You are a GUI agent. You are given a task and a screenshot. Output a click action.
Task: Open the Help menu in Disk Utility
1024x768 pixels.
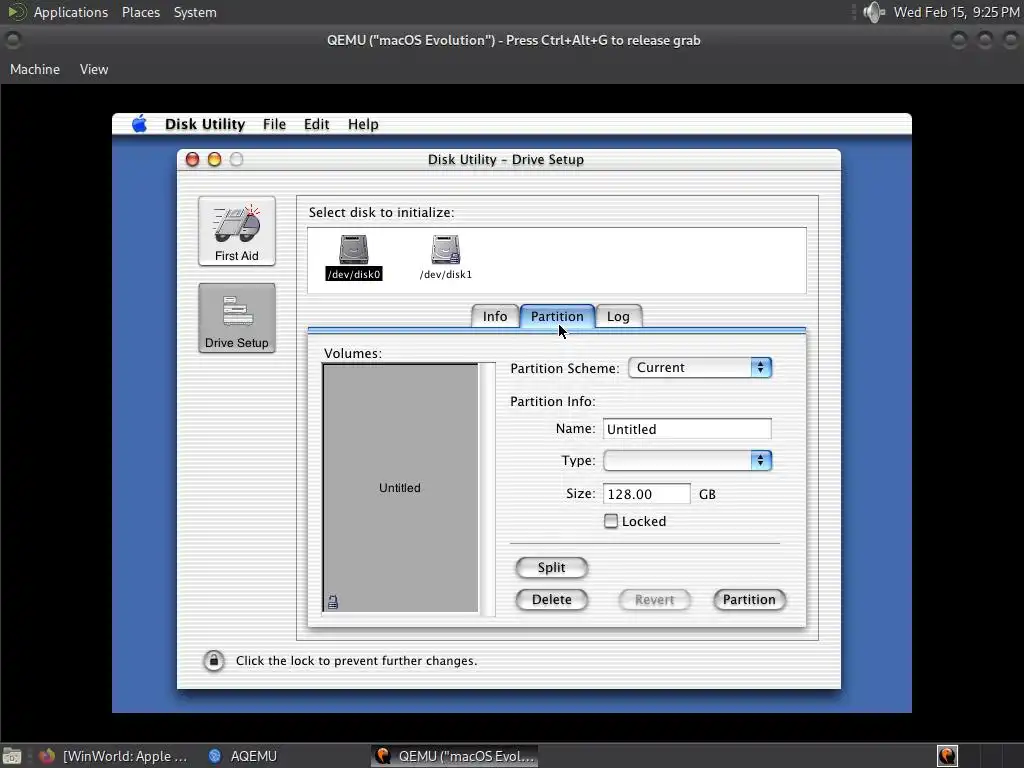(x=362, y=124)
